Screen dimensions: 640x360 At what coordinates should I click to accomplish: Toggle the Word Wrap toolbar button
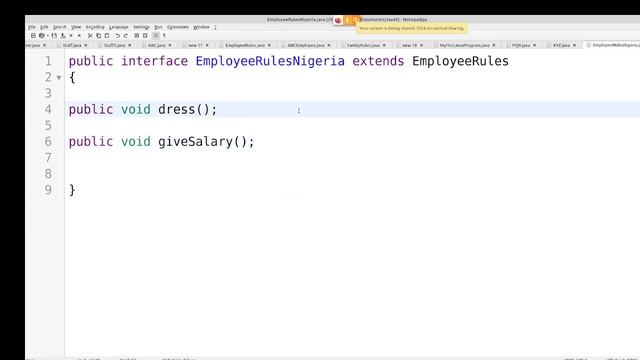click(x=156, y=36)
